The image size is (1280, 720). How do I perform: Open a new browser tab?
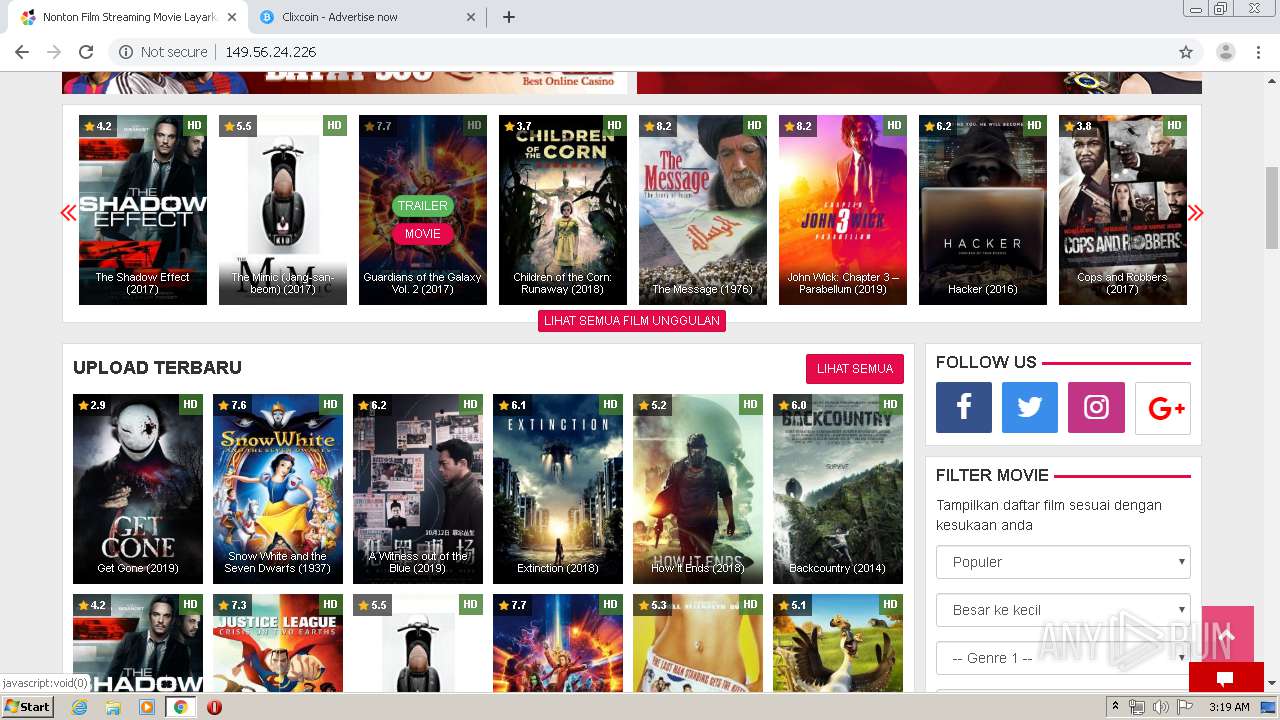click(x=509, y=17)
